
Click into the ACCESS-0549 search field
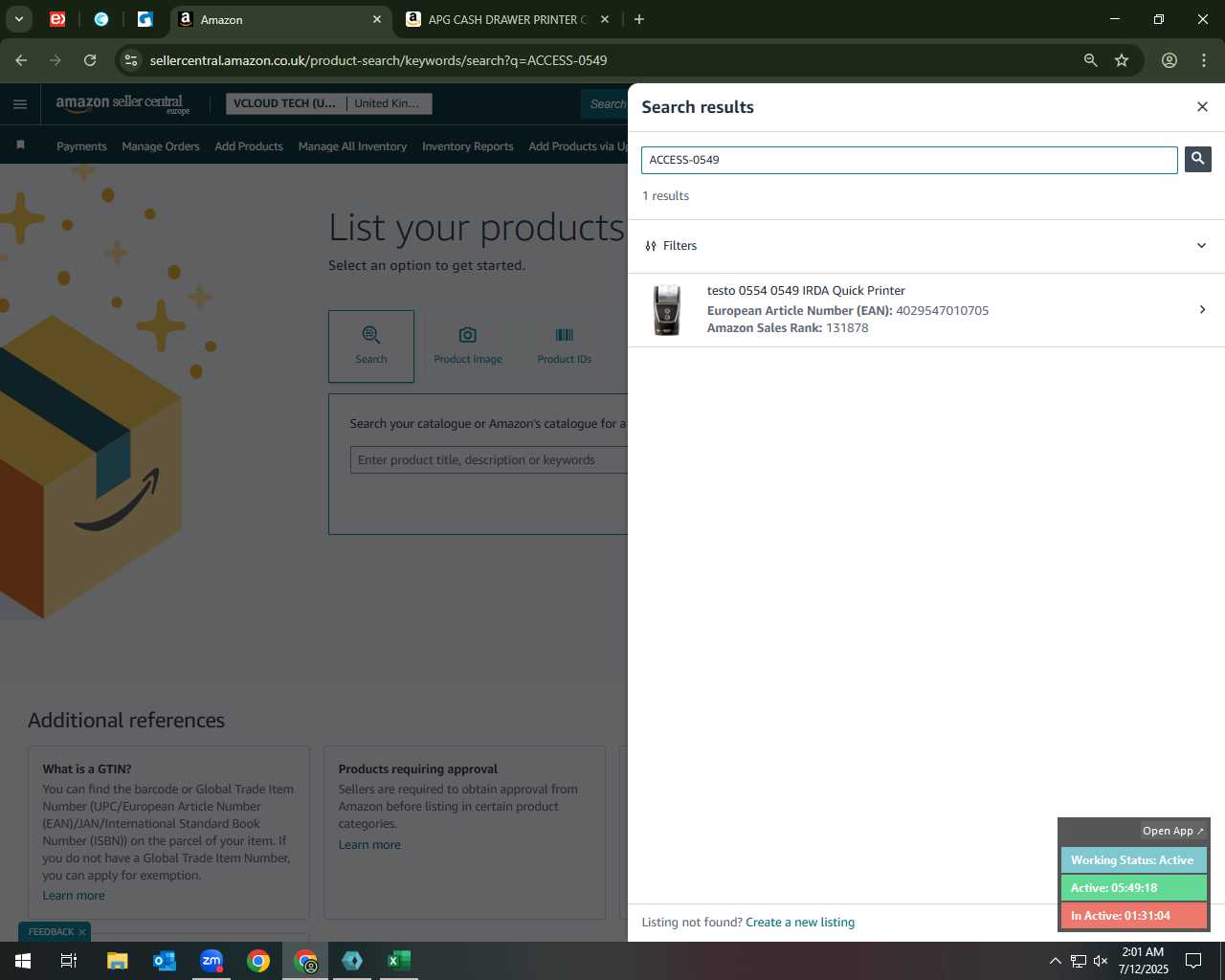(909, 160)
